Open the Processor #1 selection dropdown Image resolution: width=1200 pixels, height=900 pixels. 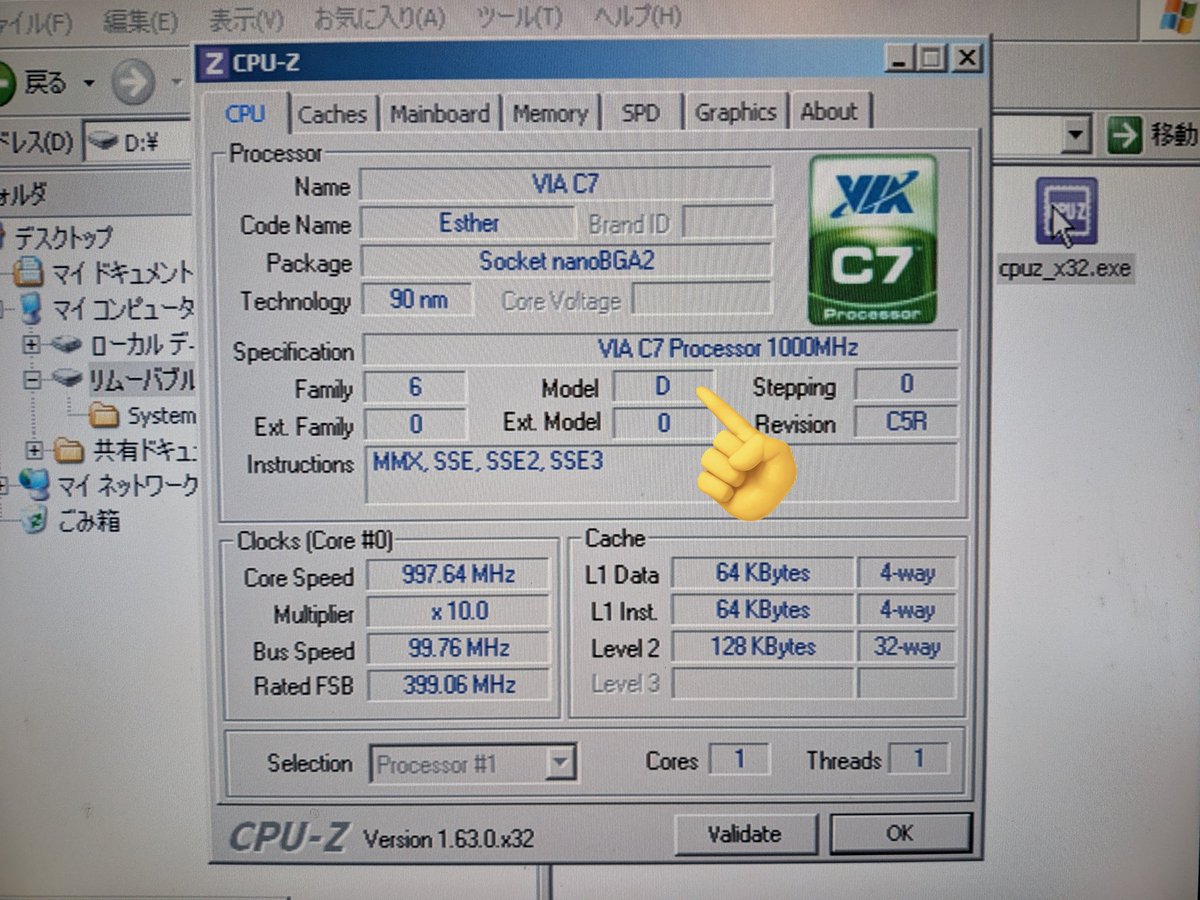point(562,765)
